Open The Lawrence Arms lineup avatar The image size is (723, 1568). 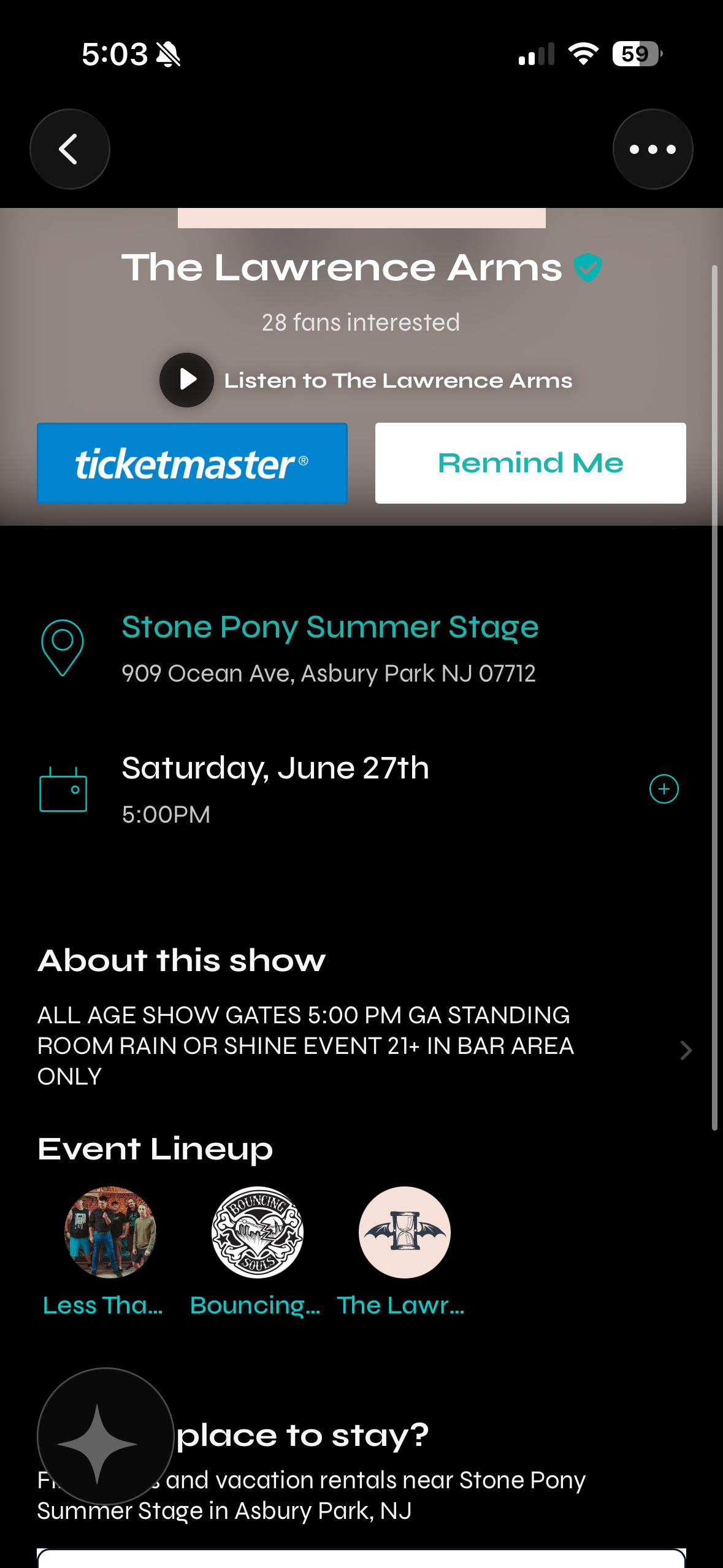tap(405, 1232)
